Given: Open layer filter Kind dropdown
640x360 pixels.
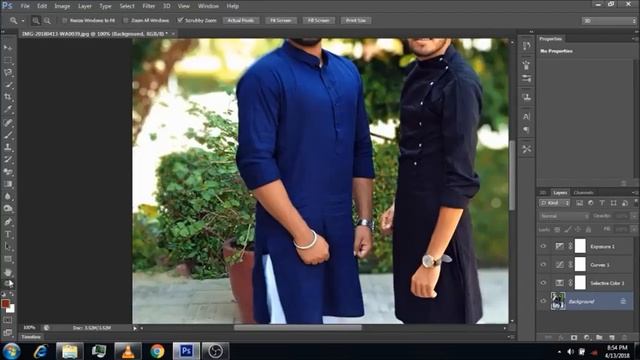Looking at the screenshot, I should pyautogui.click(x=554, y=203).
